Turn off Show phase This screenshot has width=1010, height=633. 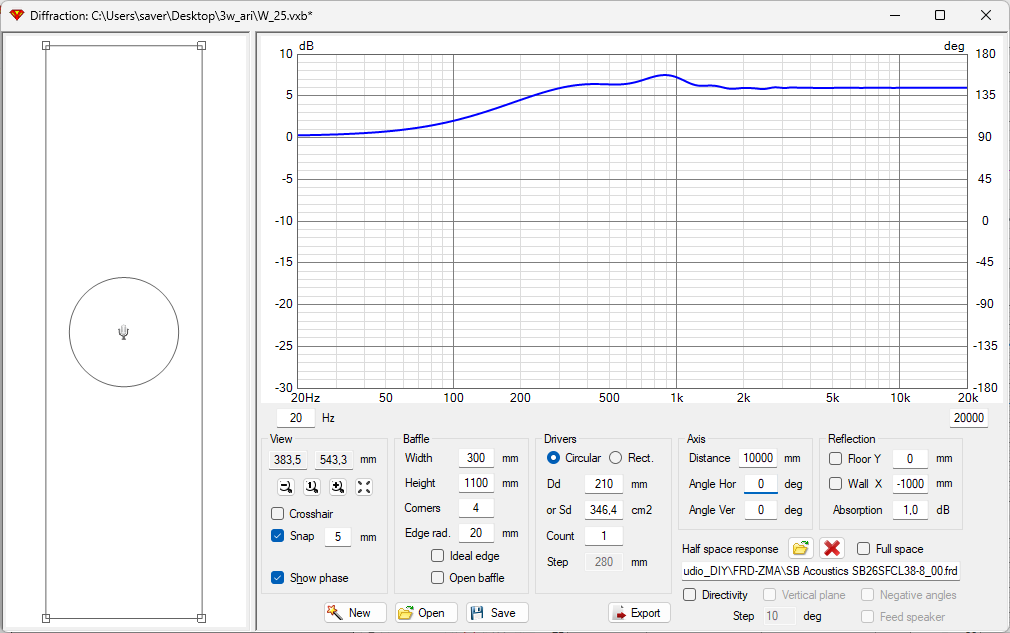pyautogui.click(x=278, y=578)
